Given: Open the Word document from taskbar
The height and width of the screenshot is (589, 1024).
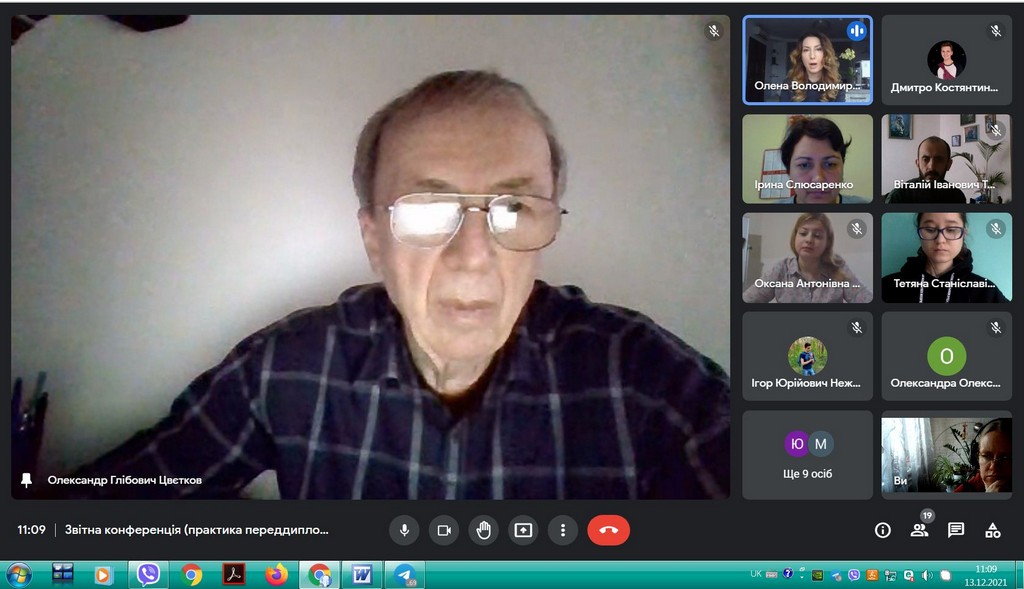Looking at the screenshot, I should tap(361, 575).
